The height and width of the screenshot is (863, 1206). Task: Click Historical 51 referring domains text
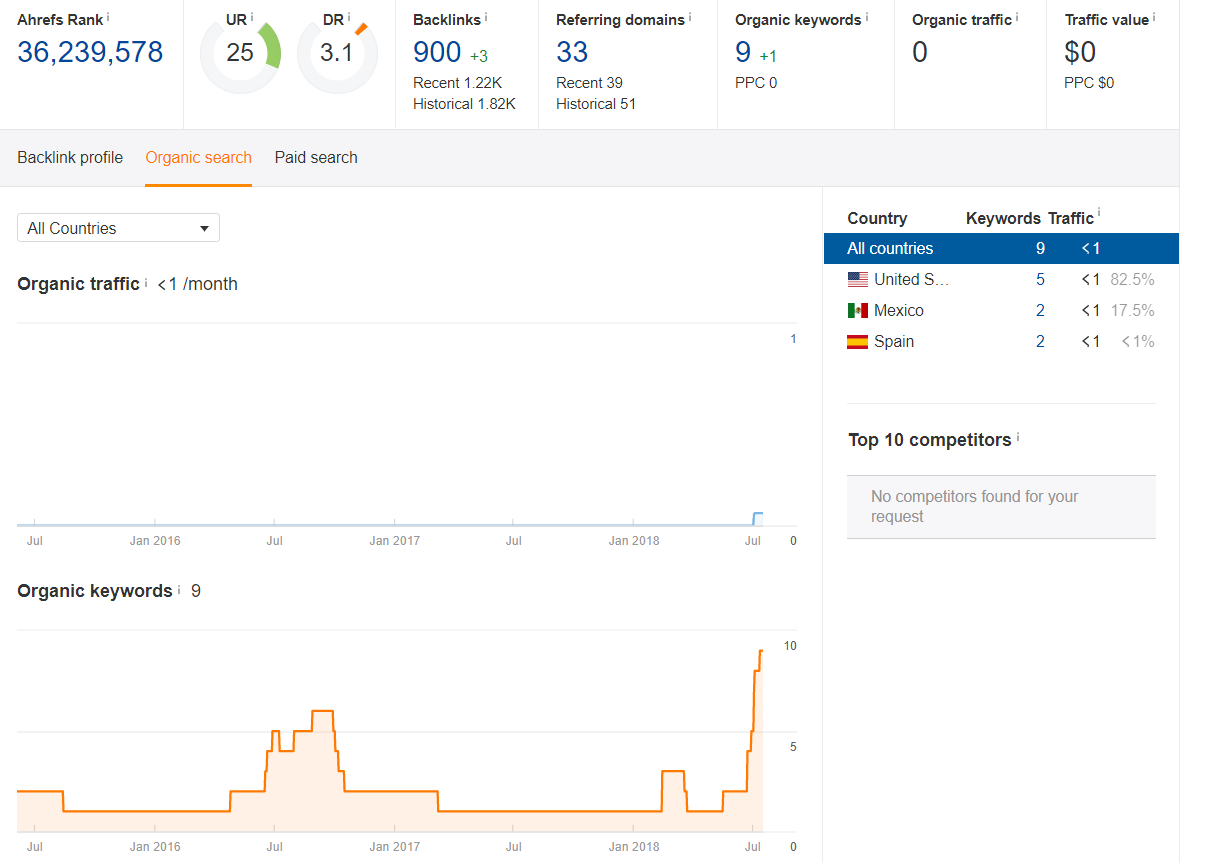(596, 104)
